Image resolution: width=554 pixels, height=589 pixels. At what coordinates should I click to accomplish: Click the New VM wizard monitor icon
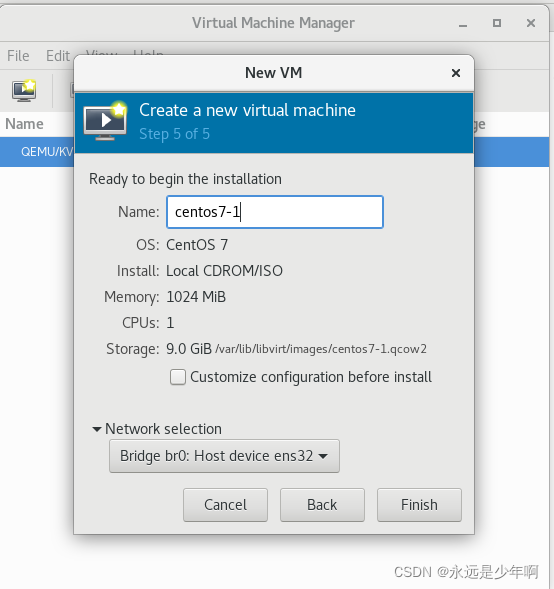106,121
